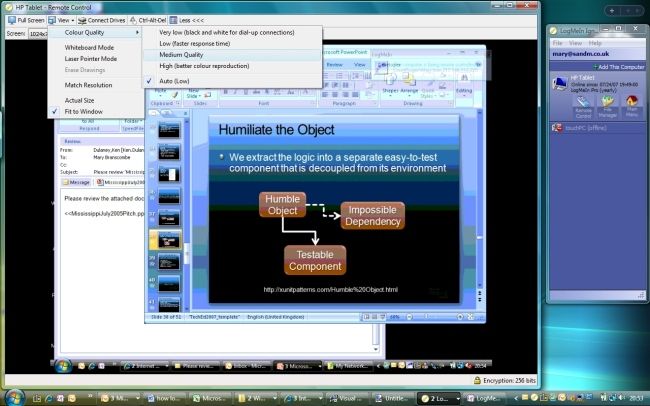Click the Full Screen toolbar button
The width and height of the screenshot is (650, 406).
tap(26, 20)
